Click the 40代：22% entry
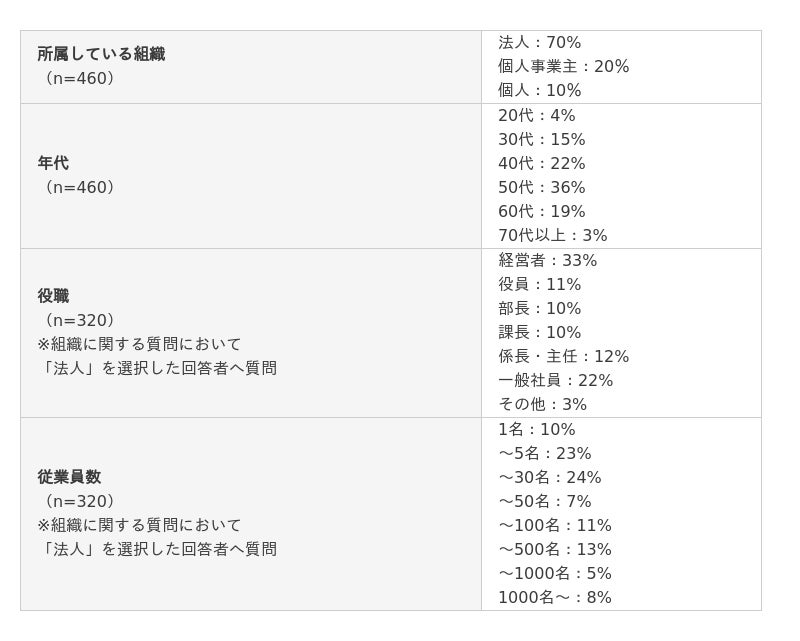Viewport: 800px width, 641px height. tap(542, 163)
